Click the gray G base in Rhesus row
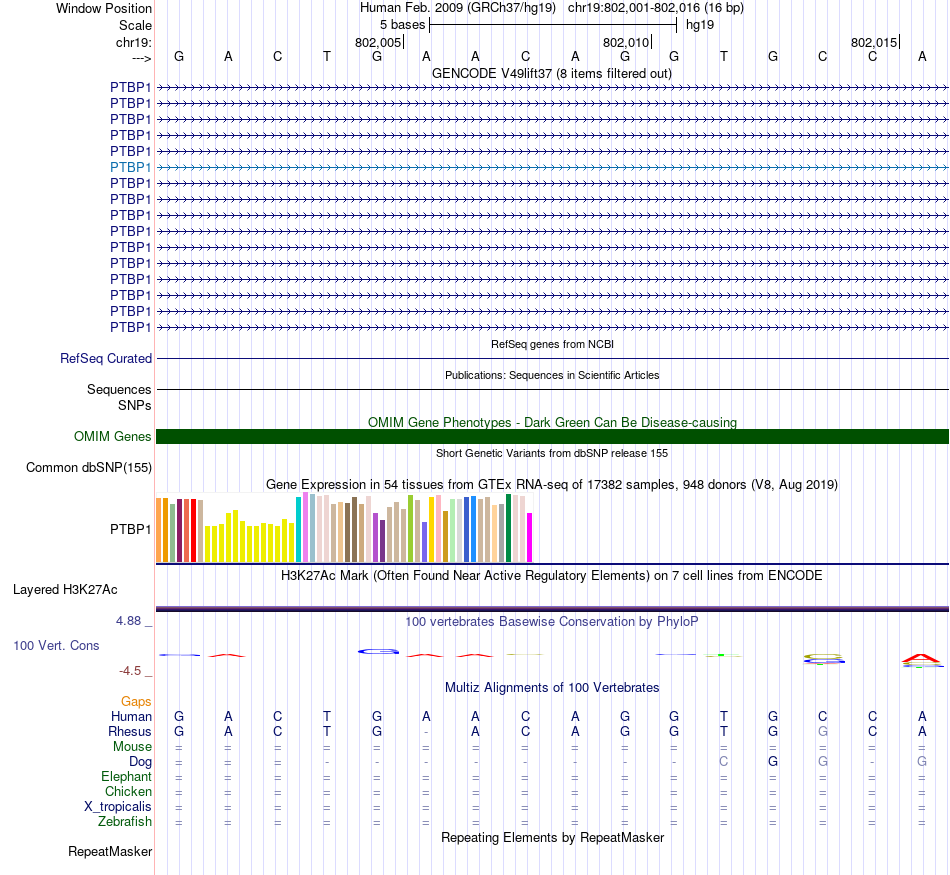 (x=823, y=731)
